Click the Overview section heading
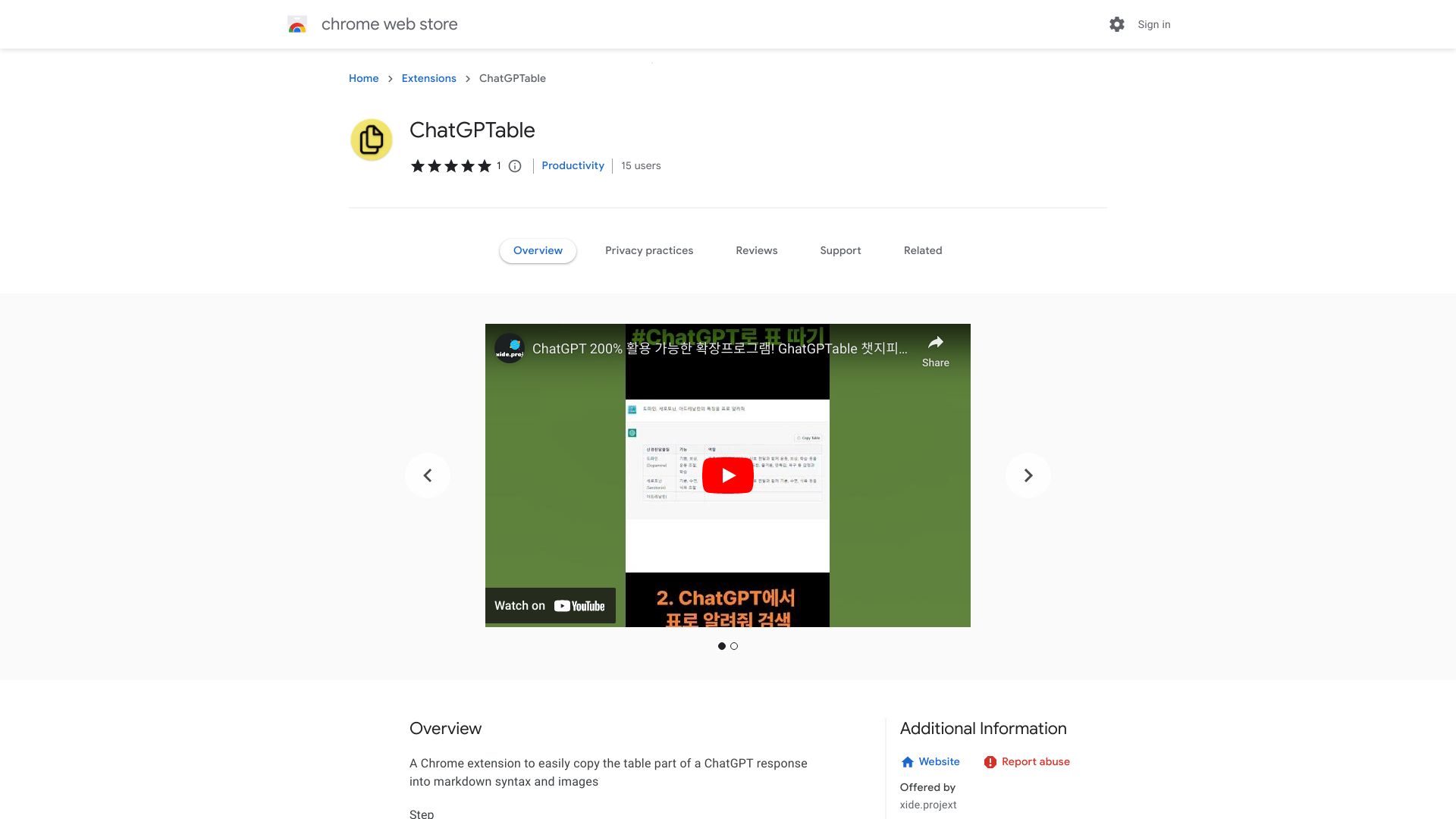The height and width of the screenshot is (819, 1456). 446,729
